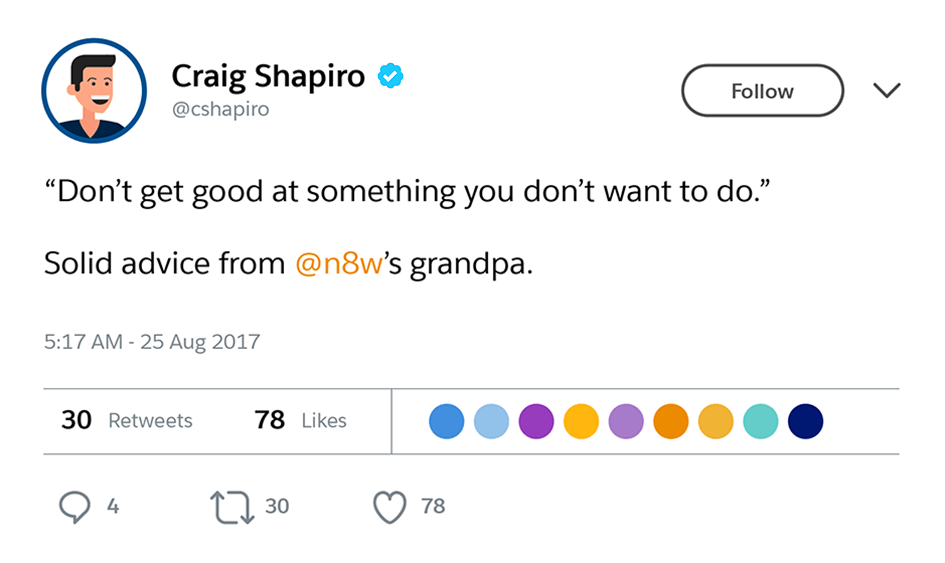The height and width of the screenshot is (563, 945).
Task: Open the @cshapiro handle
Action: pos(220,109)
